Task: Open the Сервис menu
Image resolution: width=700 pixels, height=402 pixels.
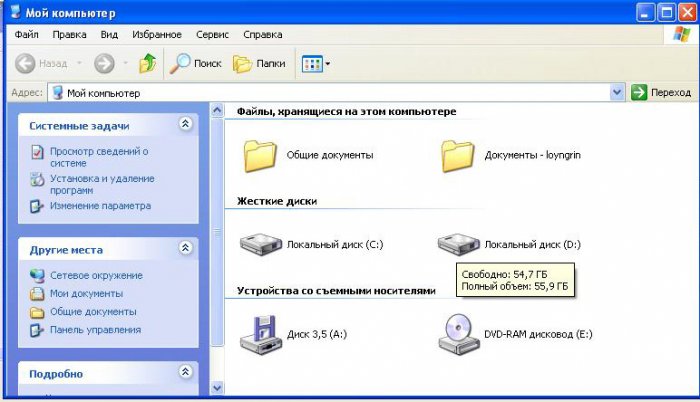Action: [212, 34]
